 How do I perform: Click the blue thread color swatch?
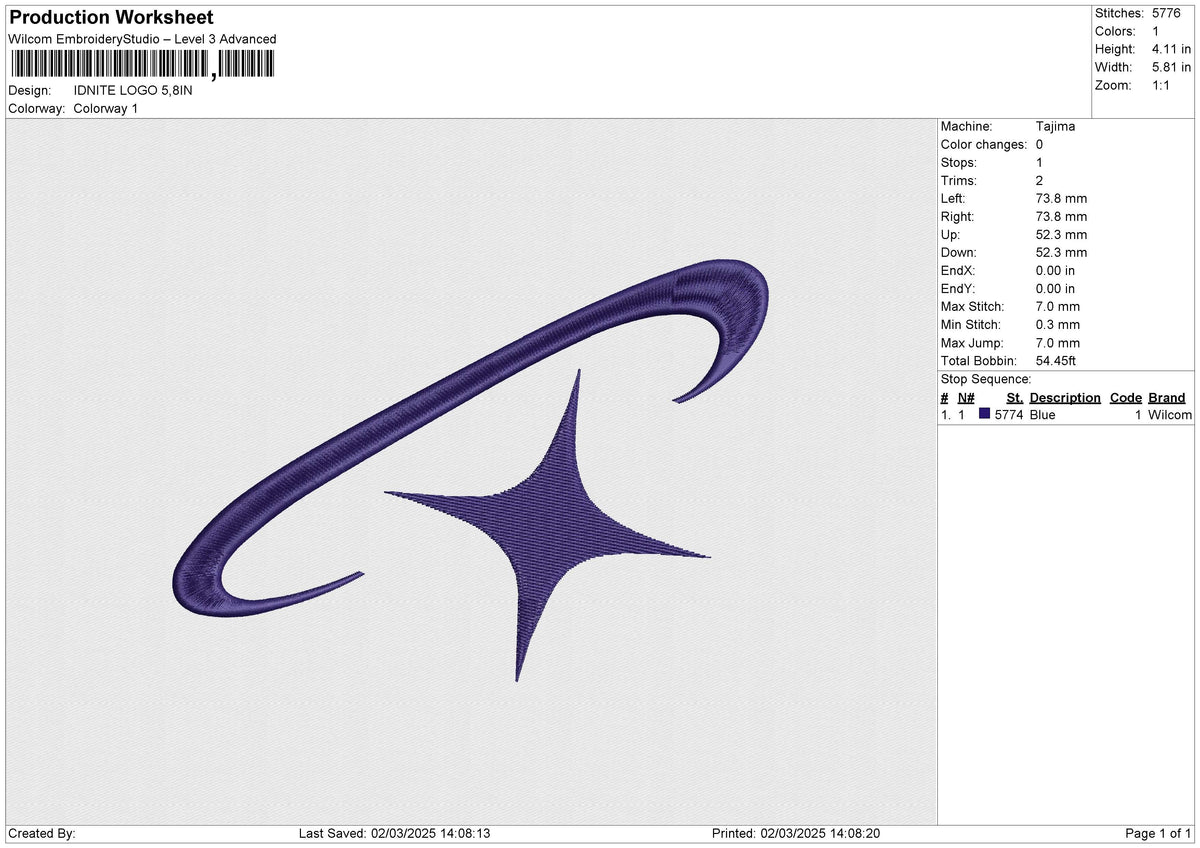pos(985,415)
